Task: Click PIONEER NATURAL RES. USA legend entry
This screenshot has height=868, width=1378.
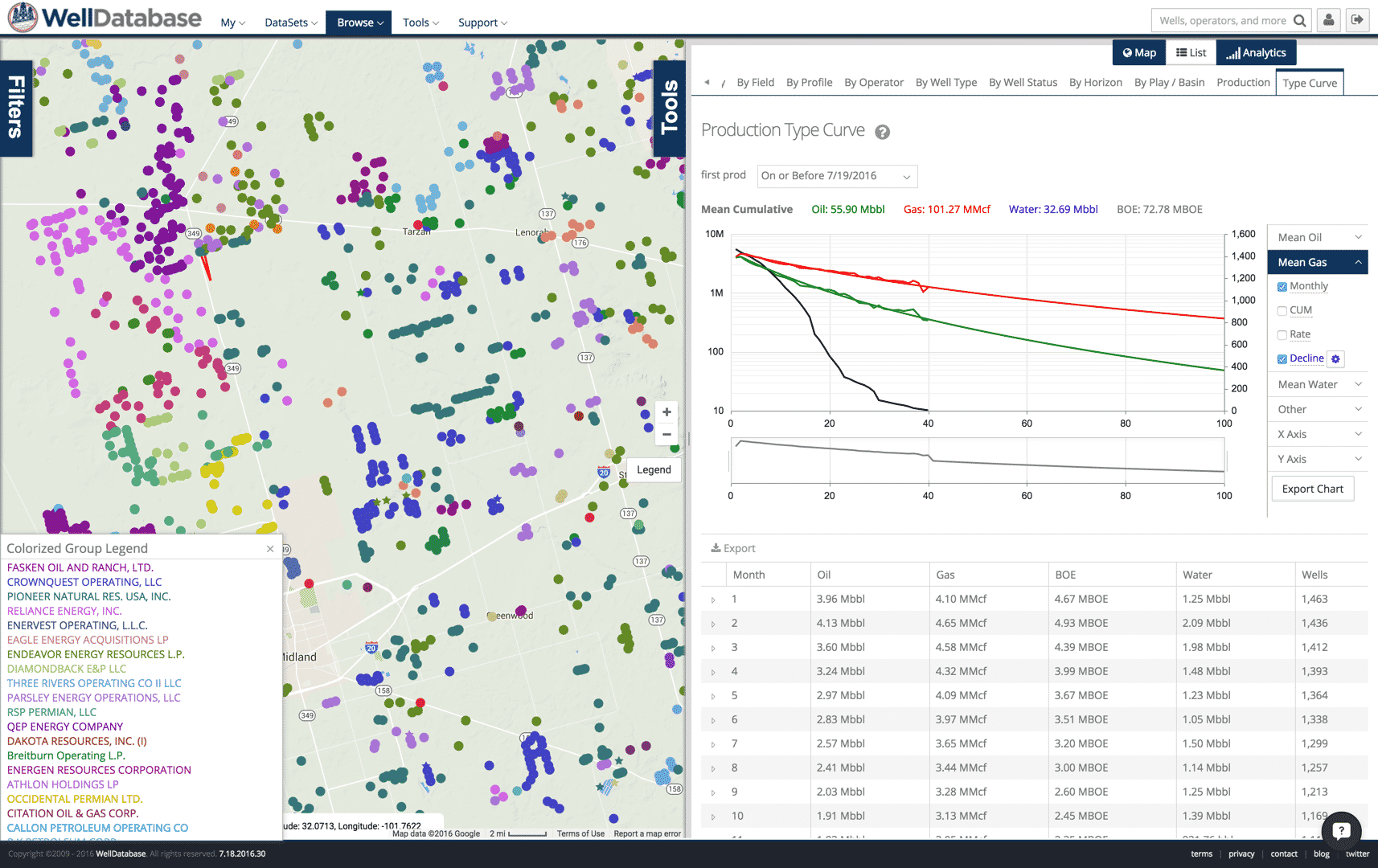Action: pyautogui.click(x=88, y=596)
